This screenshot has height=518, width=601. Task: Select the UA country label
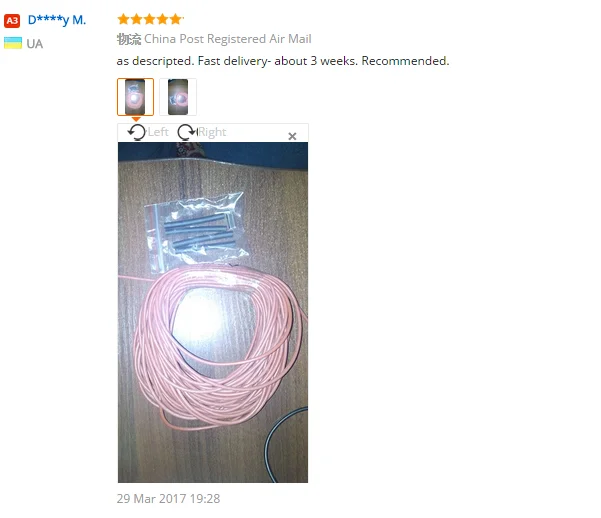pyautogui.click(x=34, y=44)
